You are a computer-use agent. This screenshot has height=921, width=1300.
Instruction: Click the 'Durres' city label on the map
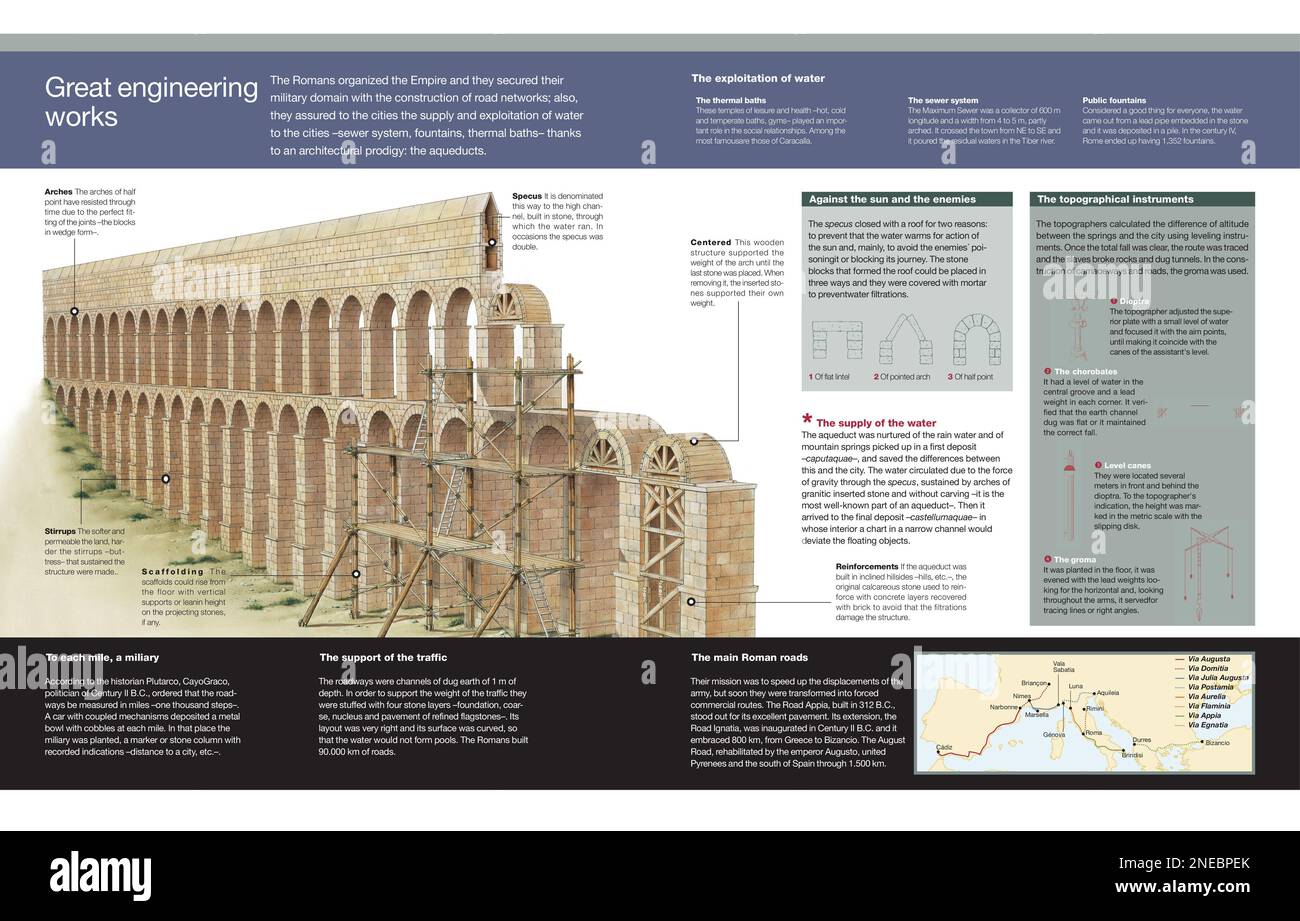point(1141,740)
